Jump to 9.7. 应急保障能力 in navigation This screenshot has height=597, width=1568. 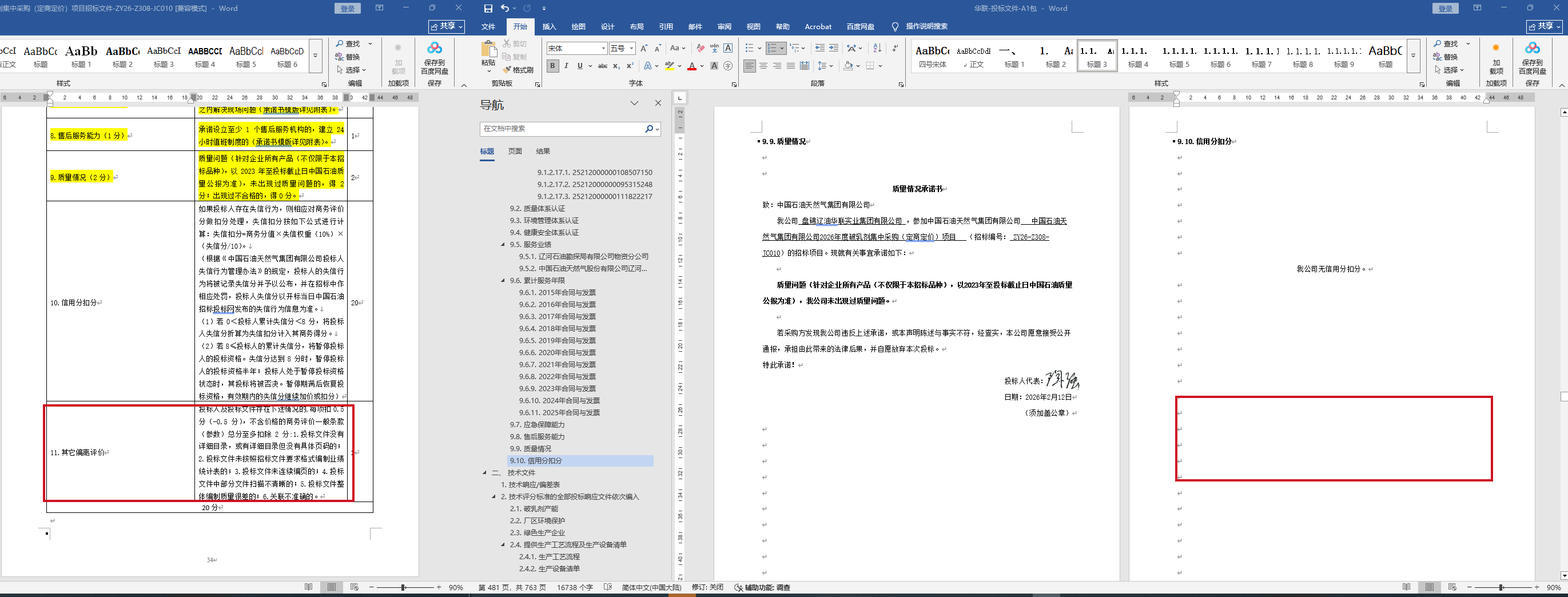click(537, 425)
